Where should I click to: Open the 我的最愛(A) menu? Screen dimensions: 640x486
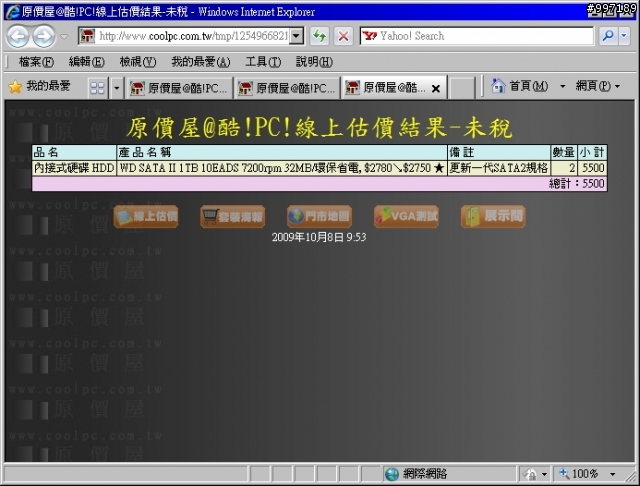coord(200,62)
